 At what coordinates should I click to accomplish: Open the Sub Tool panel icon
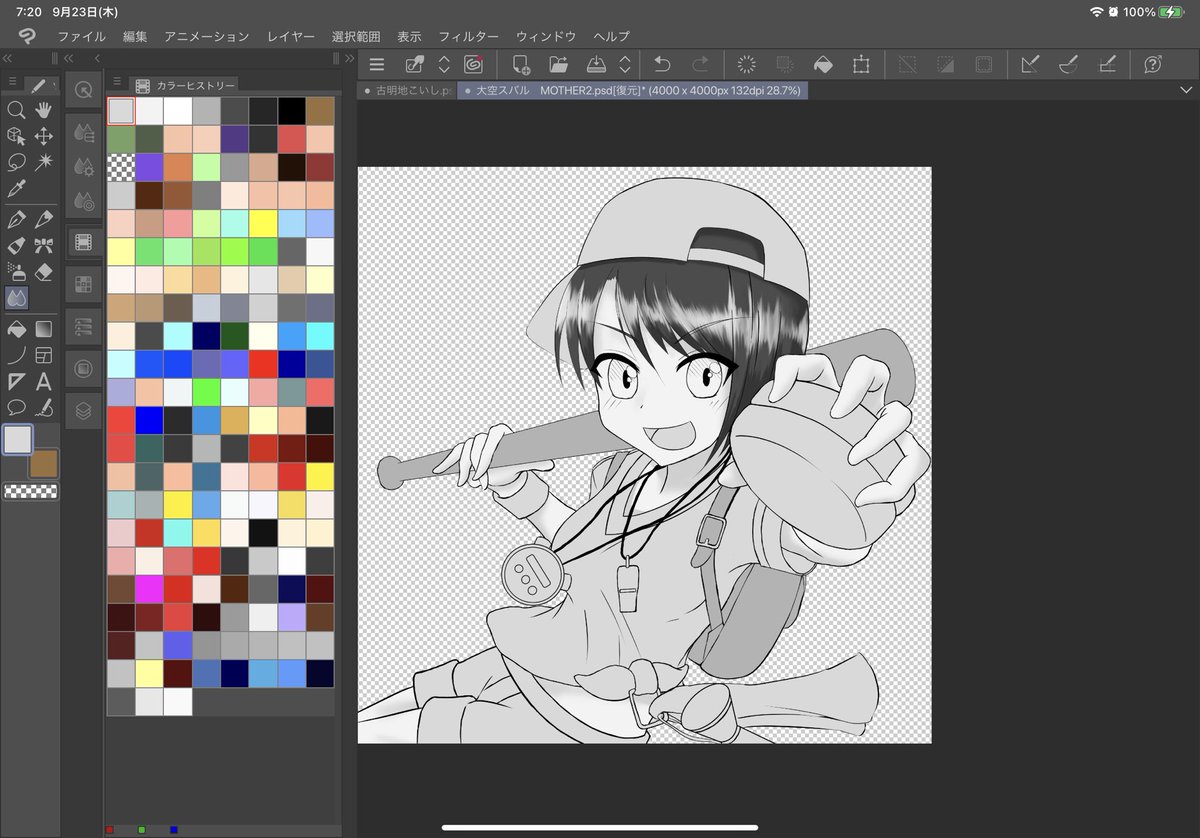click(x=83, y=133)
